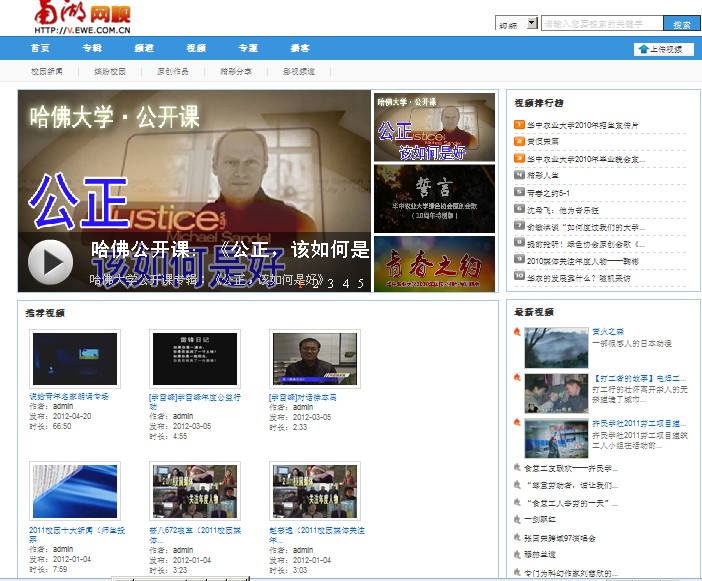Image resolution: width=702 pixels, height=581 pixels.
Task: Open the 2010媒体关注年度人物 ranking entry
Action: click(582, 261)
